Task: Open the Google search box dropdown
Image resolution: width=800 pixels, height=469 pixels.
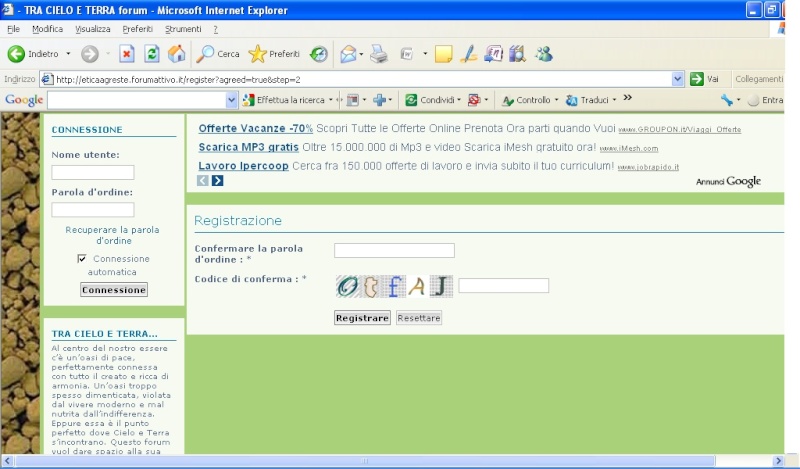Action: tap(231, 100)
